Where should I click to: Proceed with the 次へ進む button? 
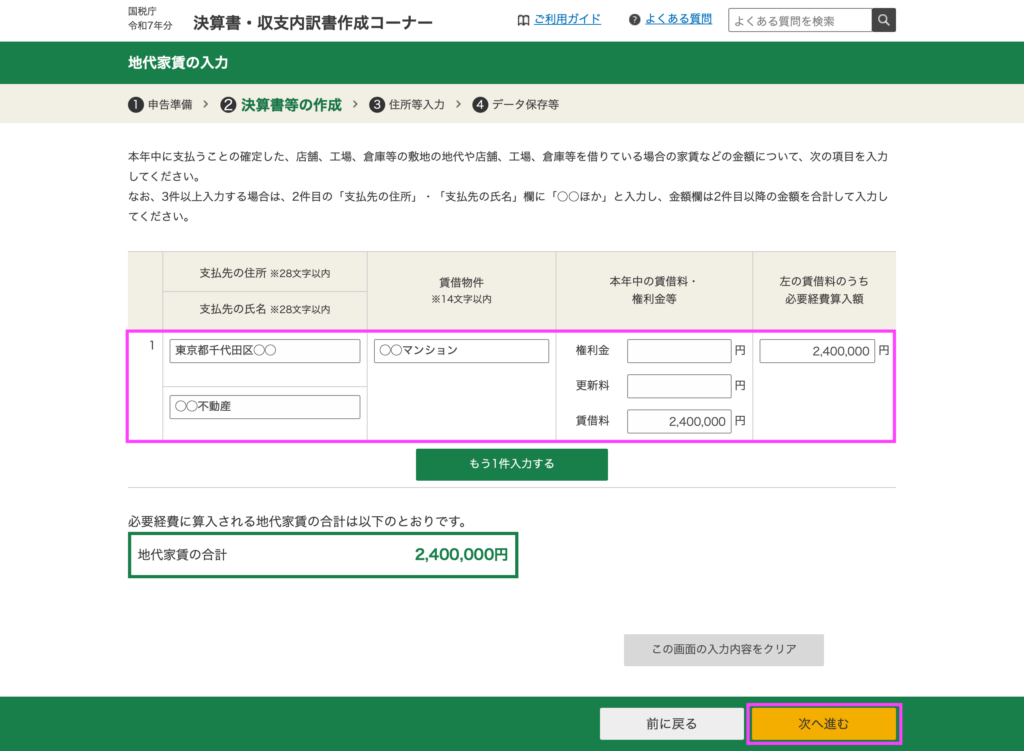point(824,724)
